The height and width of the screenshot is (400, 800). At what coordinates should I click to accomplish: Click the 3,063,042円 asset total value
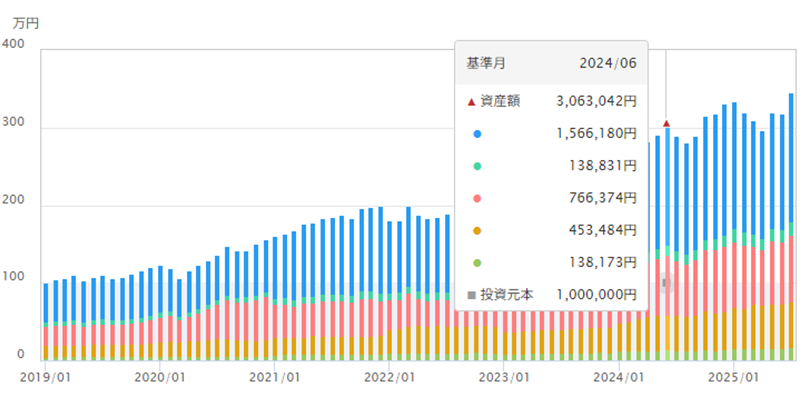point(596,101)
